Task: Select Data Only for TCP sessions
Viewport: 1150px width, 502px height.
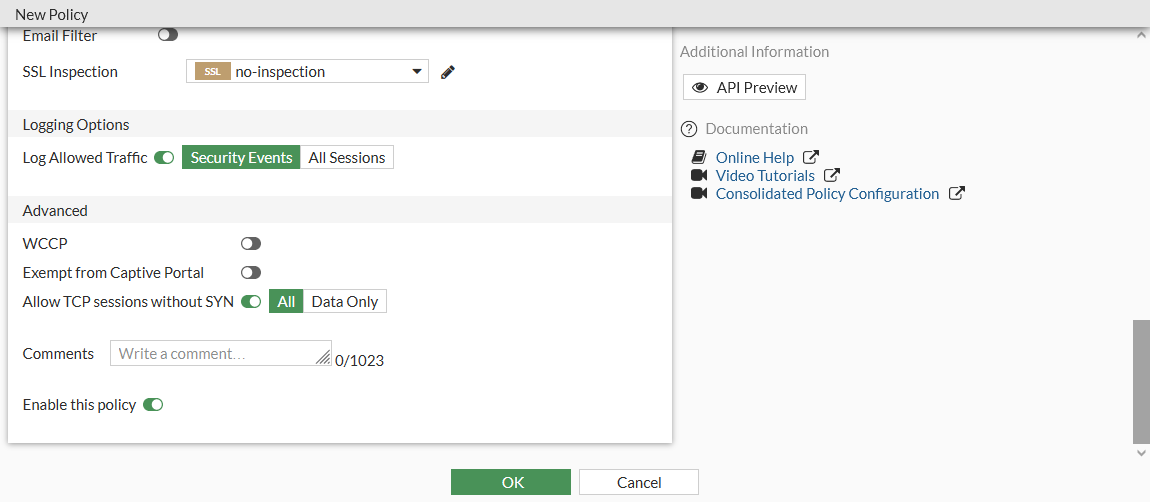Action: pos(345,302)
